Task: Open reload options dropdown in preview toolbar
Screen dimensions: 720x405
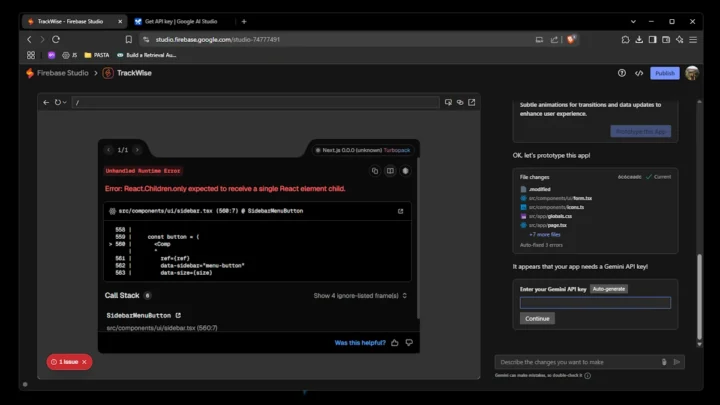Action: (x=66, y=102)
